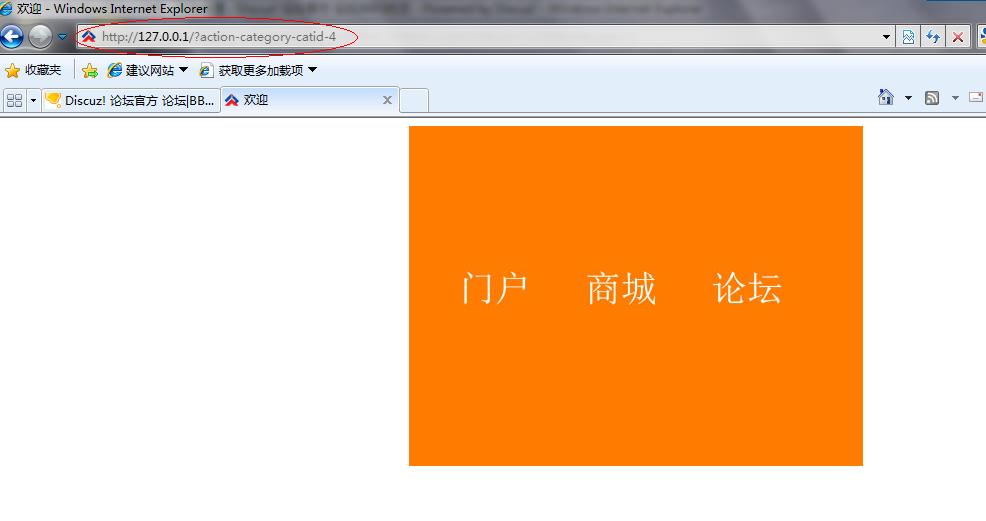Click the Internet Explorer icon in the title bar
Screen dimensions: 986x521
(x=6, y=8)
